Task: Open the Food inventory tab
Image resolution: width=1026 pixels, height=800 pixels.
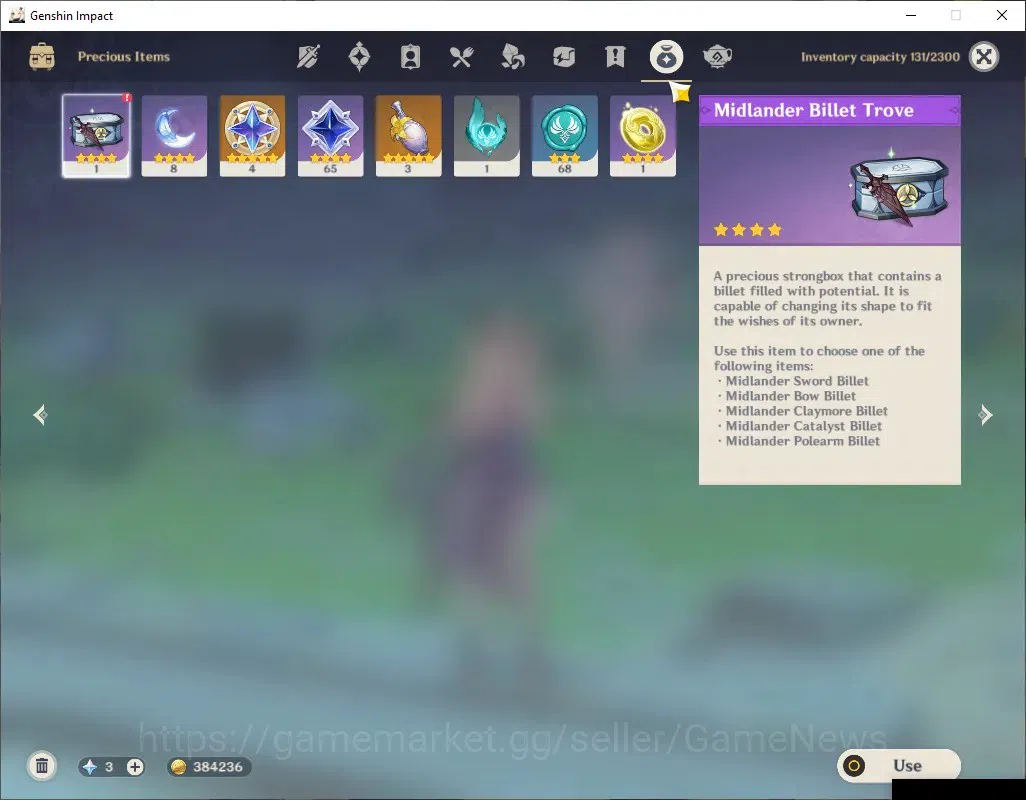Action: [461, 57]
